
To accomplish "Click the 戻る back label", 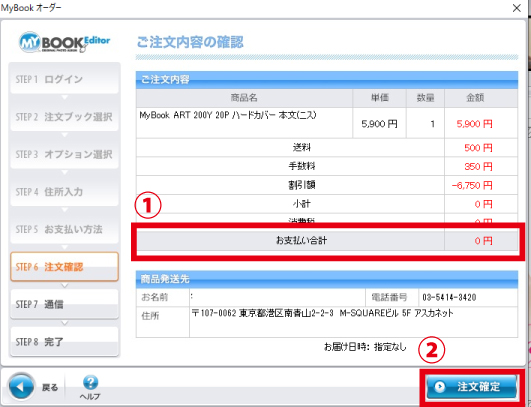I will pos(50,387).
